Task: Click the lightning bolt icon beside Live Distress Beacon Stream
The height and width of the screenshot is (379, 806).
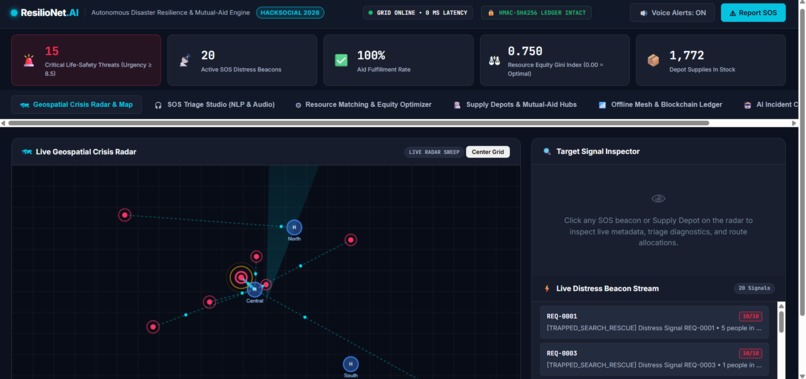Action: [x=547, y=288]
